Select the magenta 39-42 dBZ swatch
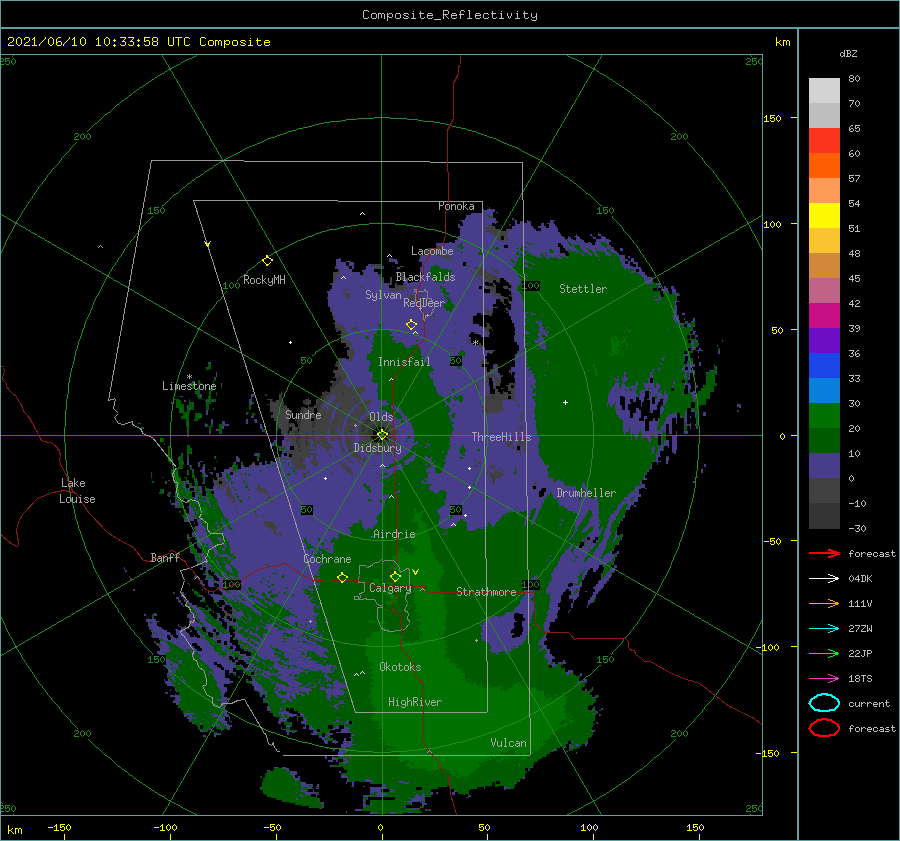This screenshot has width=900, height=841. pyautogui.click(x=824, y=316)
